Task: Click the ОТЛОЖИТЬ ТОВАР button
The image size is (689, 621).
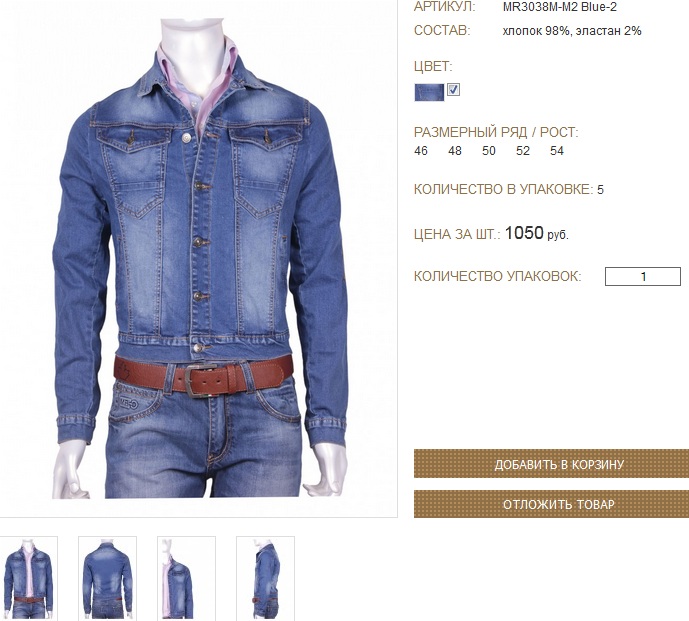Action: tap(551, 504)
